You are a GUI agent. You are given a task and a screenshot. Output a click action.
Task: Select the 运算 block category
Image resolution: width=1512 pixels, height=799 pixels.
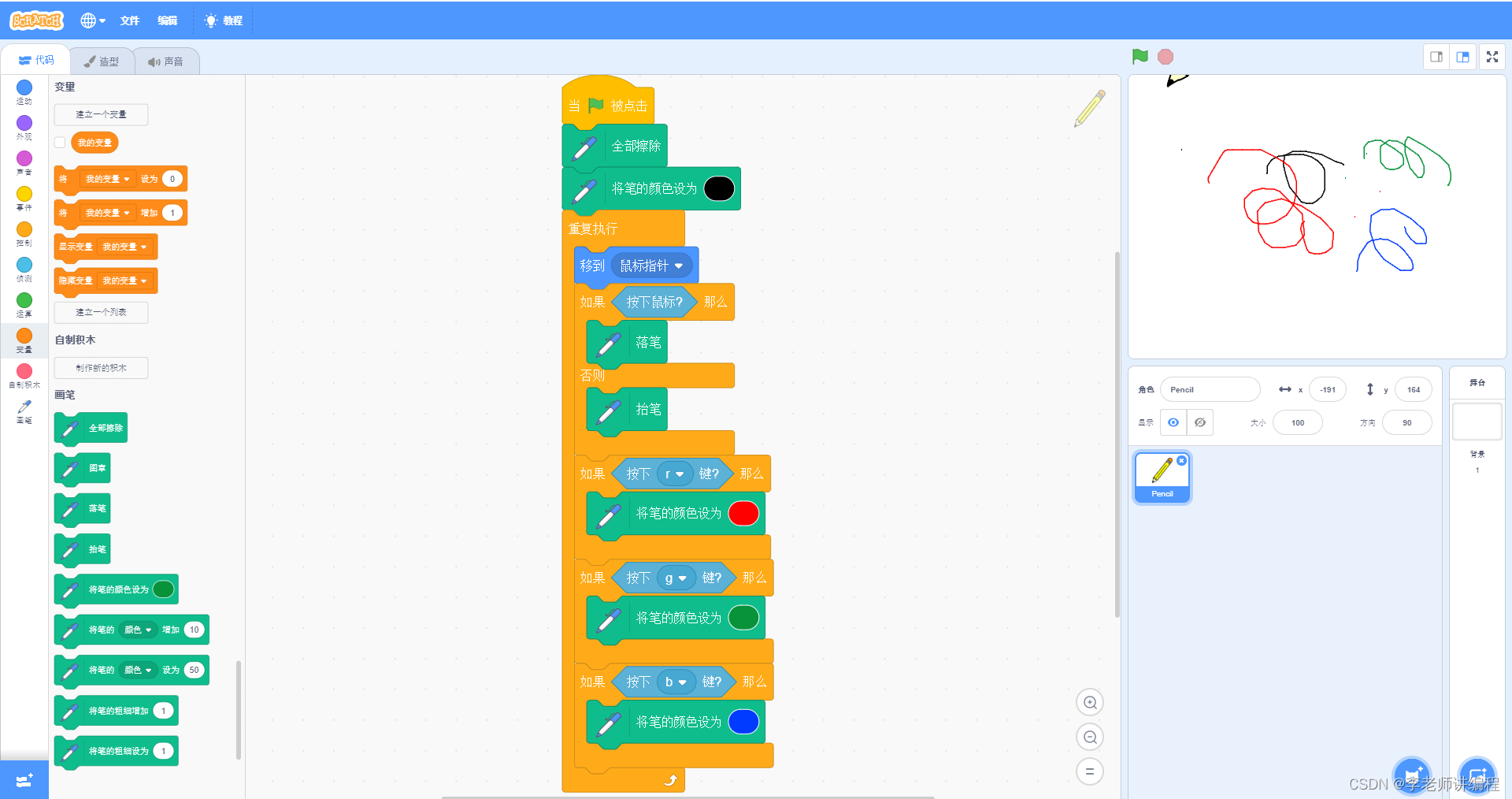pyautogui.click(x=24, y=305)
